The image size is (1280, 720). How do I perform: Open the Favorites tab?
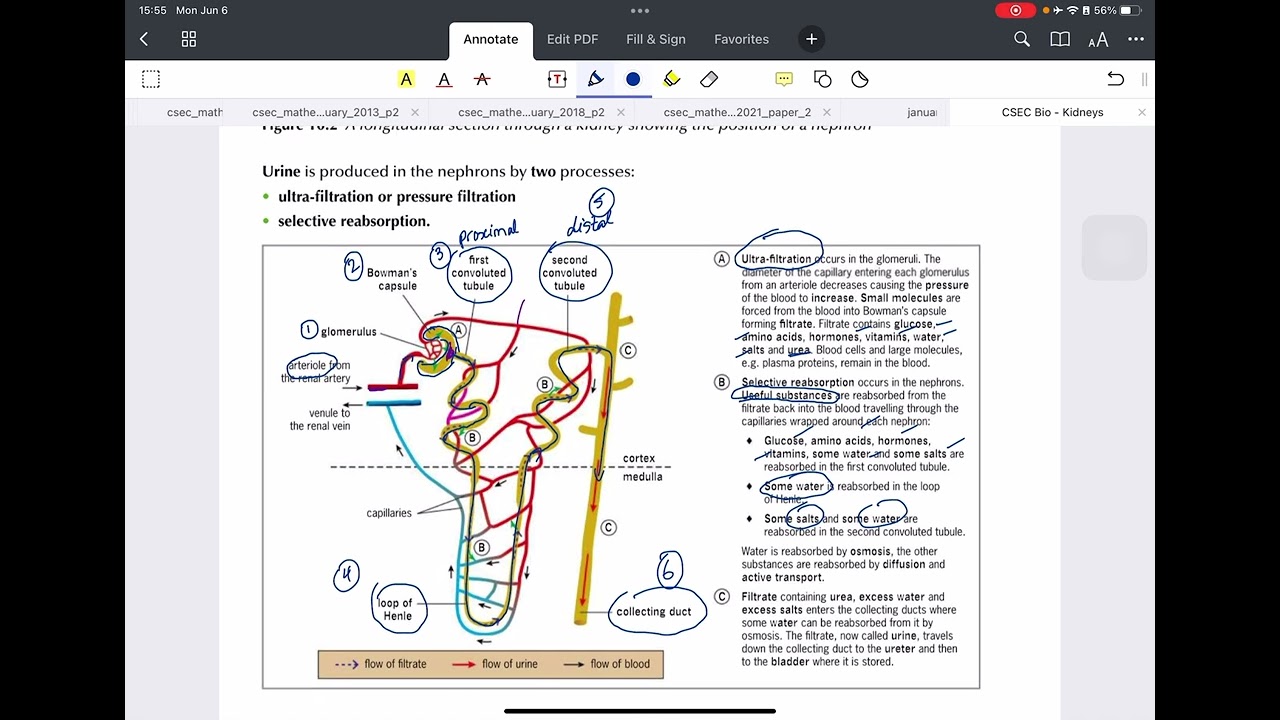pyautogui.click(x=741, y=39)
